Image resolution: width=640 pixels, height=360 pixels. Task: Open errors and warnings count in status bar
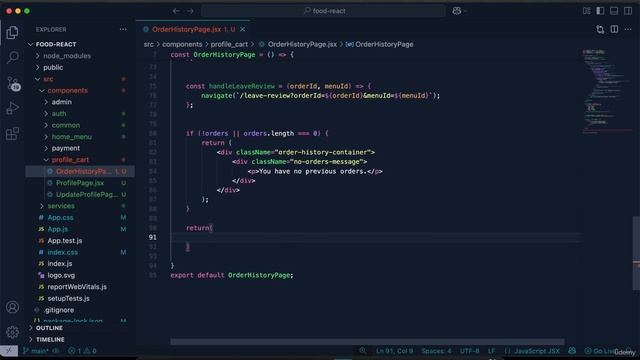[x=82, y=351]
